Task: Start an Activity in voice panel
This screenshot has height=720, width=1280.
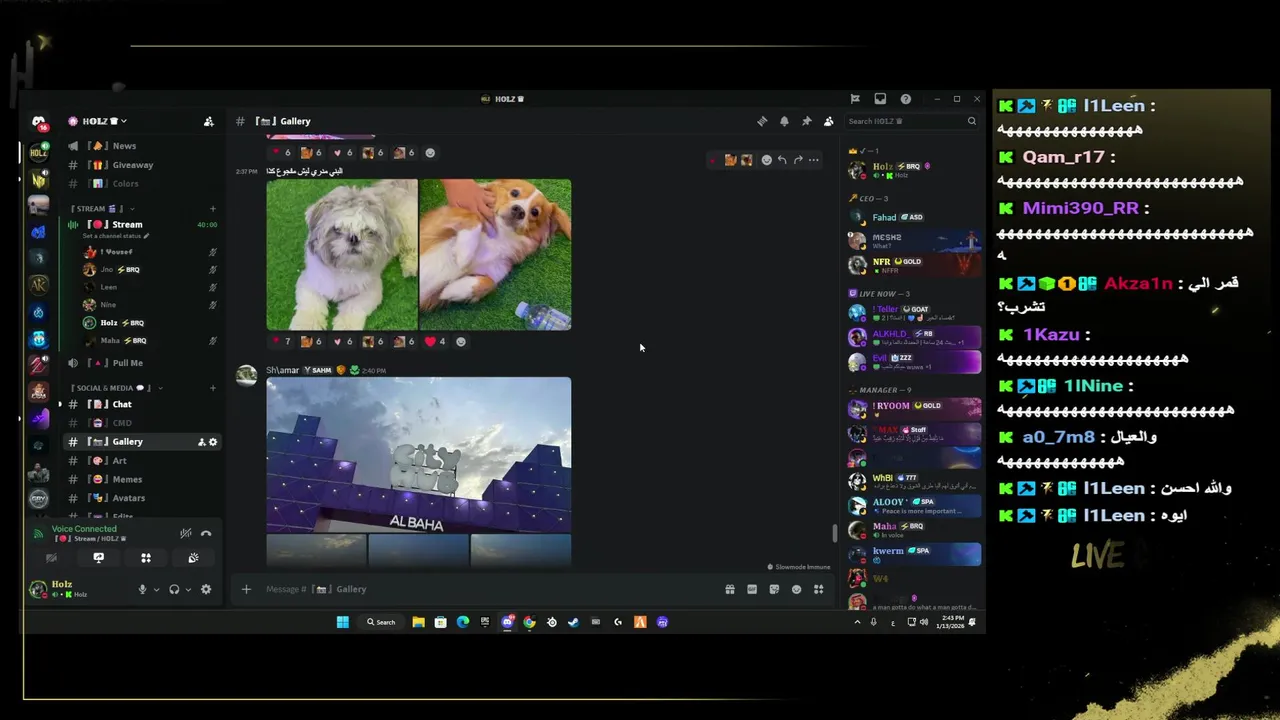Action: (146, 558)
